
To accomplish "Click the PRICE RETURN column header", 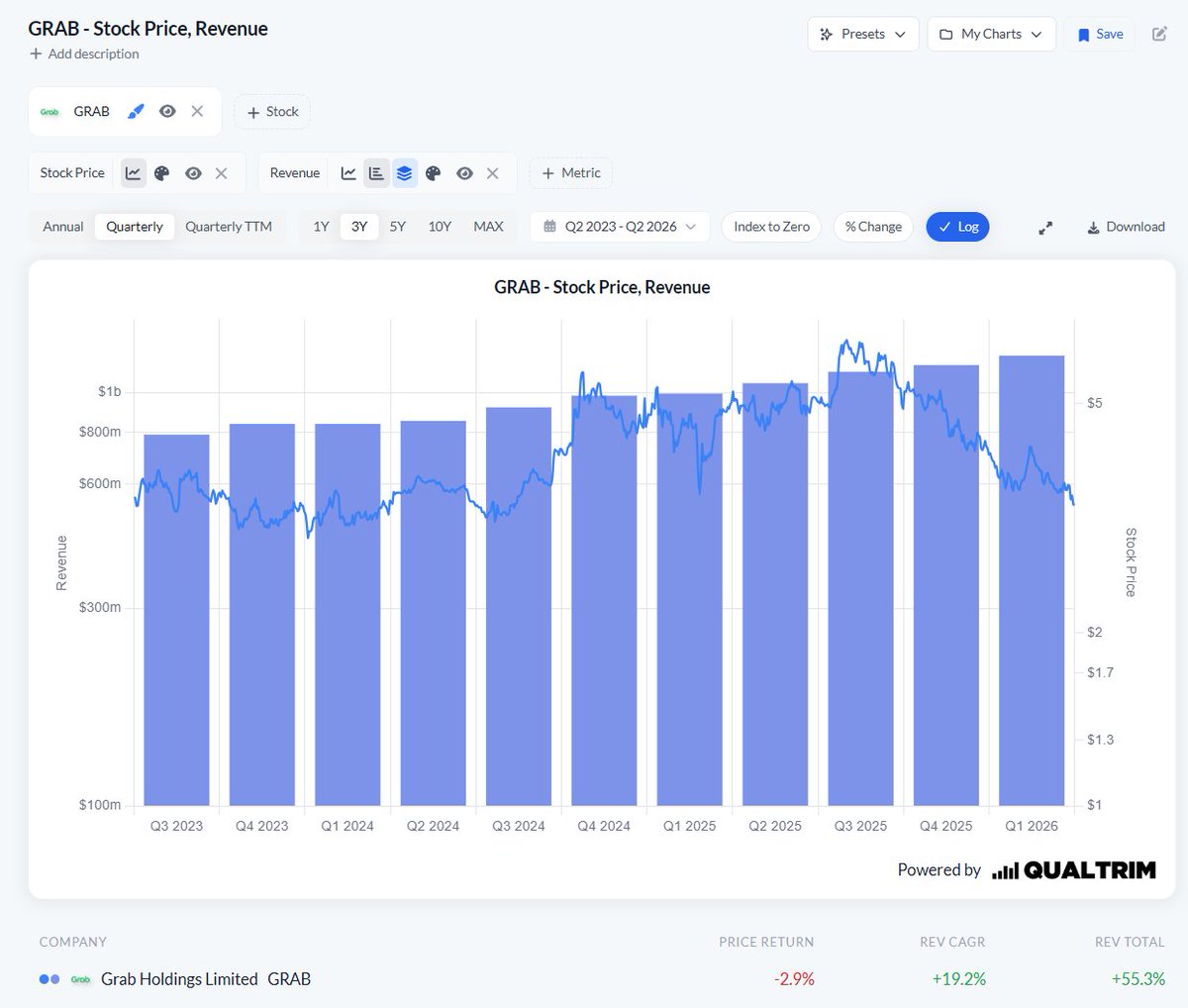I will (x=766, y=942).
